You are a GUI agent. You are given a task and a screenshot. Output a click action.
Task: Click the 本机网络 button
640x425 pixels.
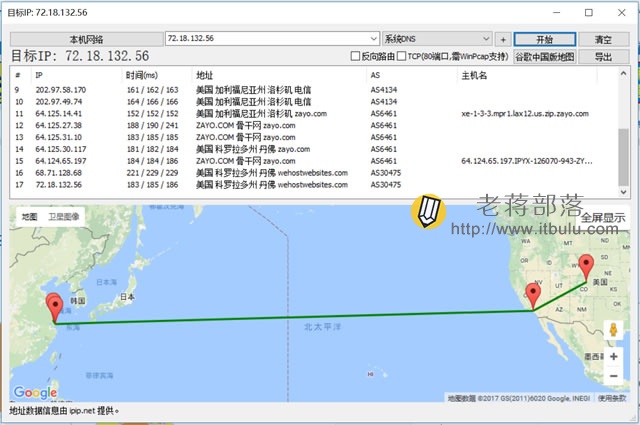(87, 39)
